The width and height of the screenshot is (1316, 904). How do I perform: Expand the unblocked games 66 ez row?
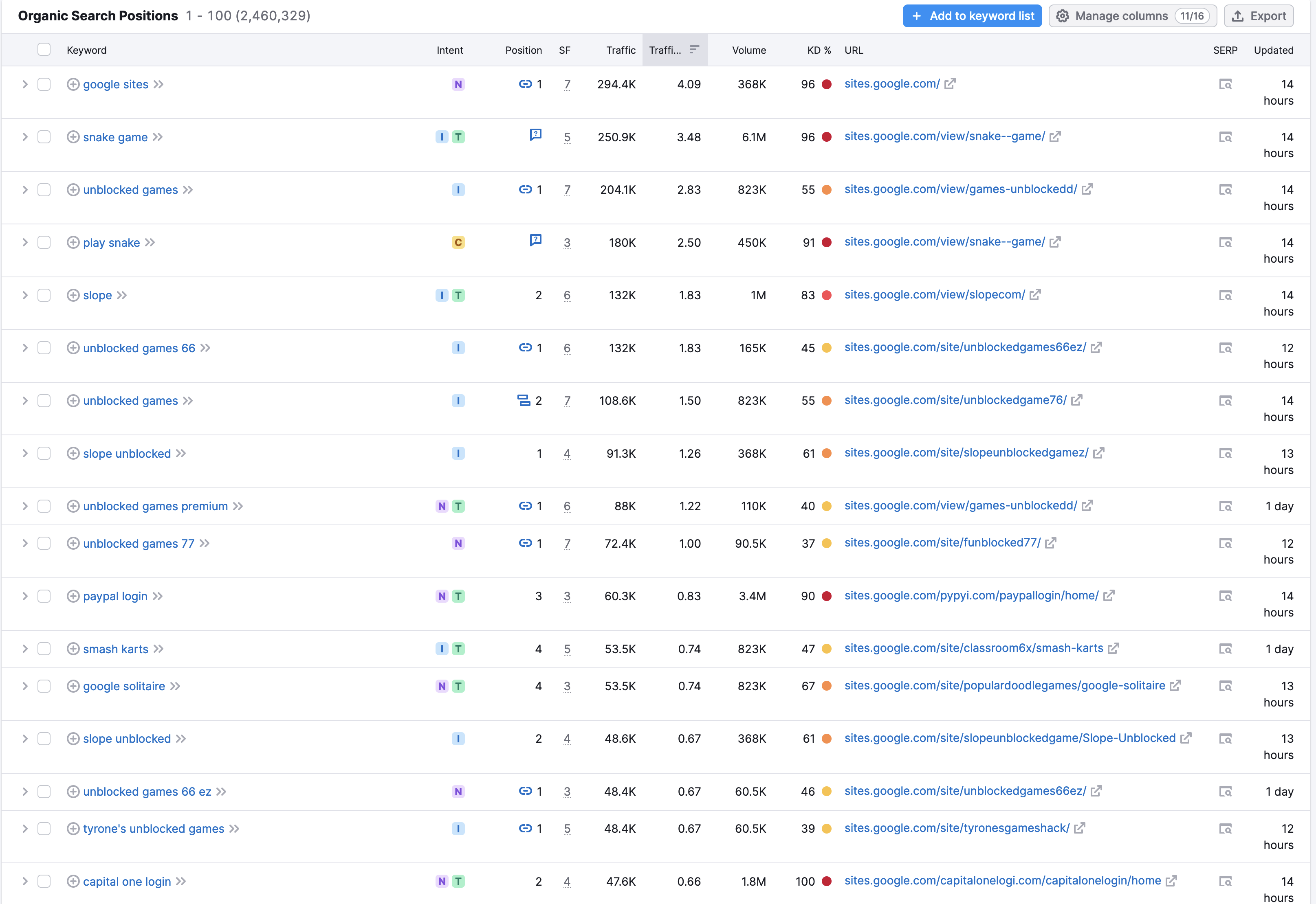[x=25, y=791]
